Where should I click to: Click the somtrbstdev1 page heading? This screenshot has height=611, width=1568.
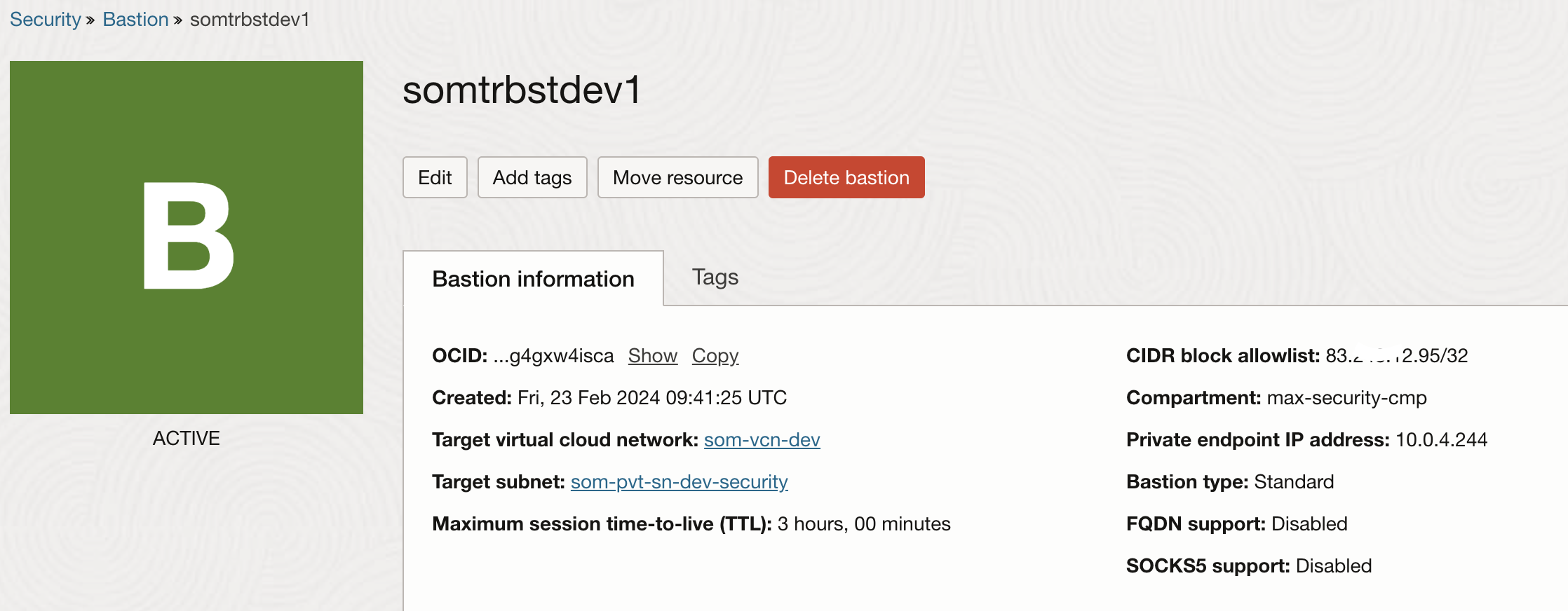(522, 90)
